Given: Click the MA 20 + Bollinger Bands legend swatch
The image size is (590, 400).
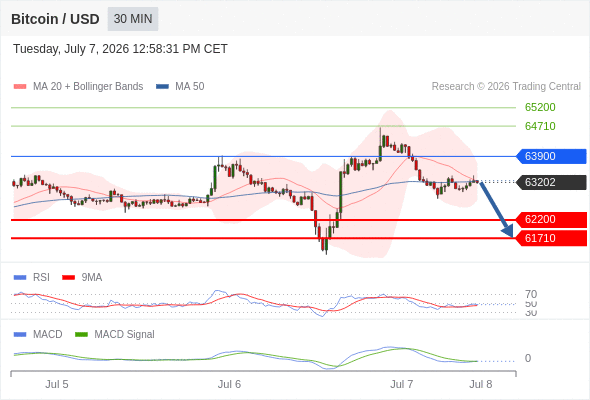Looking at the screenshot, I should (x=20, y=87).
